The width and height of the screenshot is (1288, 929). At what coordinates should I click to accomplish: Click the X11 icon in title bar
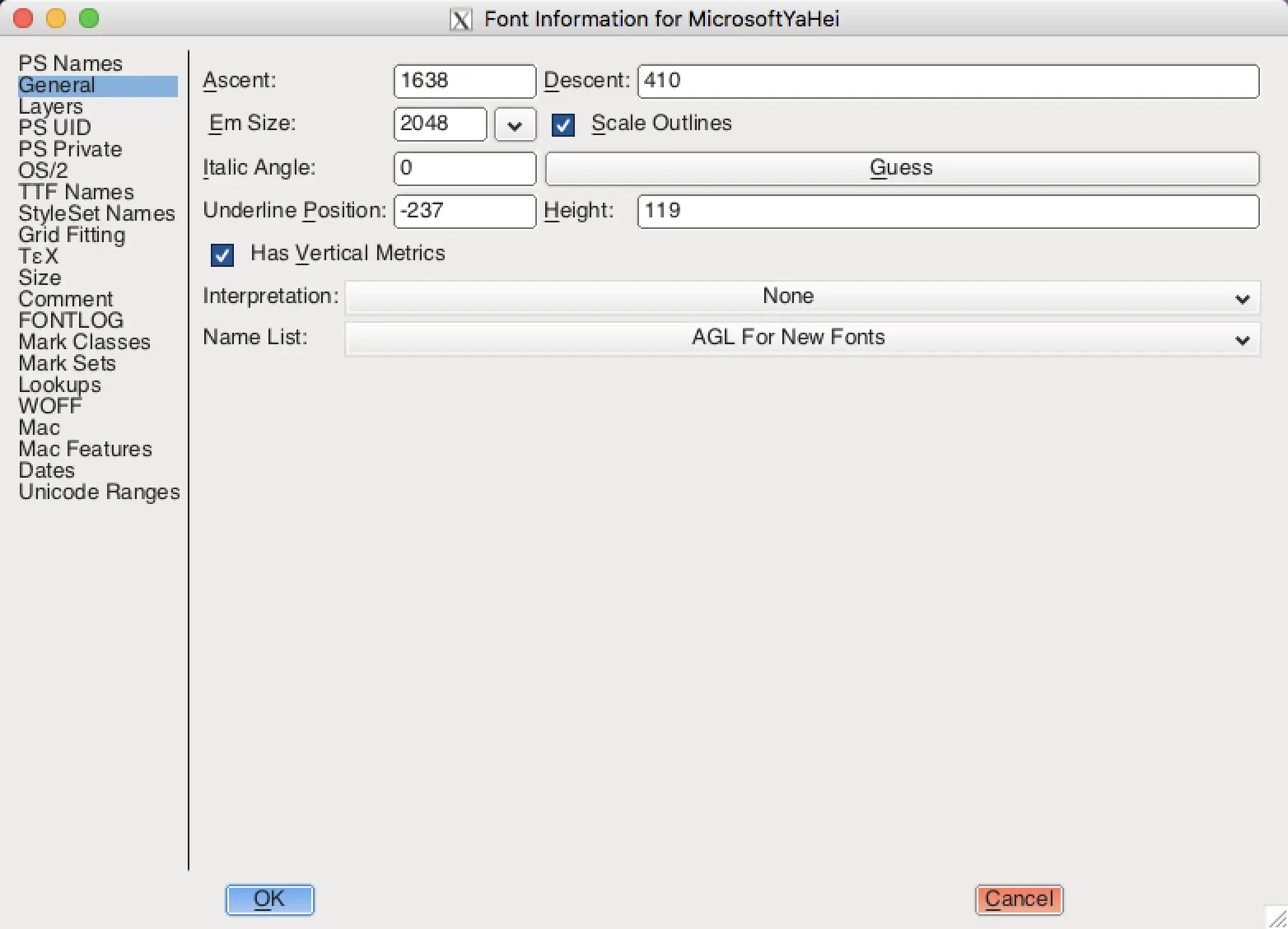[461, 19]
